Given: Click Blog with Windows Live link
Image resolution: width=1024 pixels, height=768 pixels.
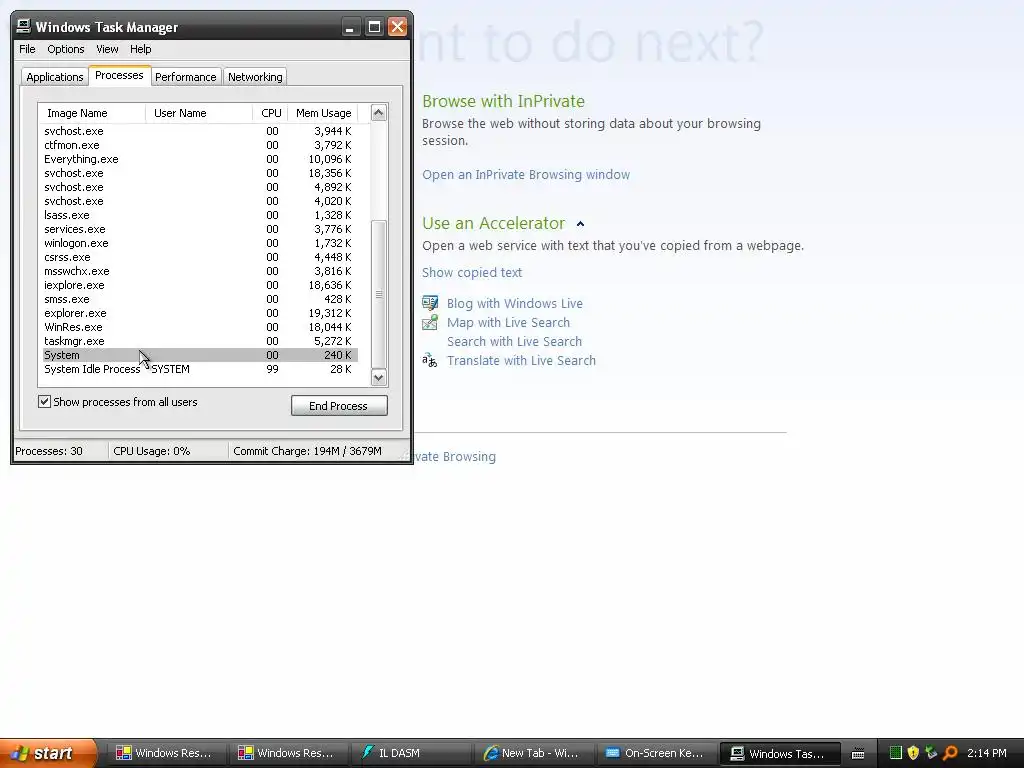Looking at the screenshot, I should click(515, 303).
